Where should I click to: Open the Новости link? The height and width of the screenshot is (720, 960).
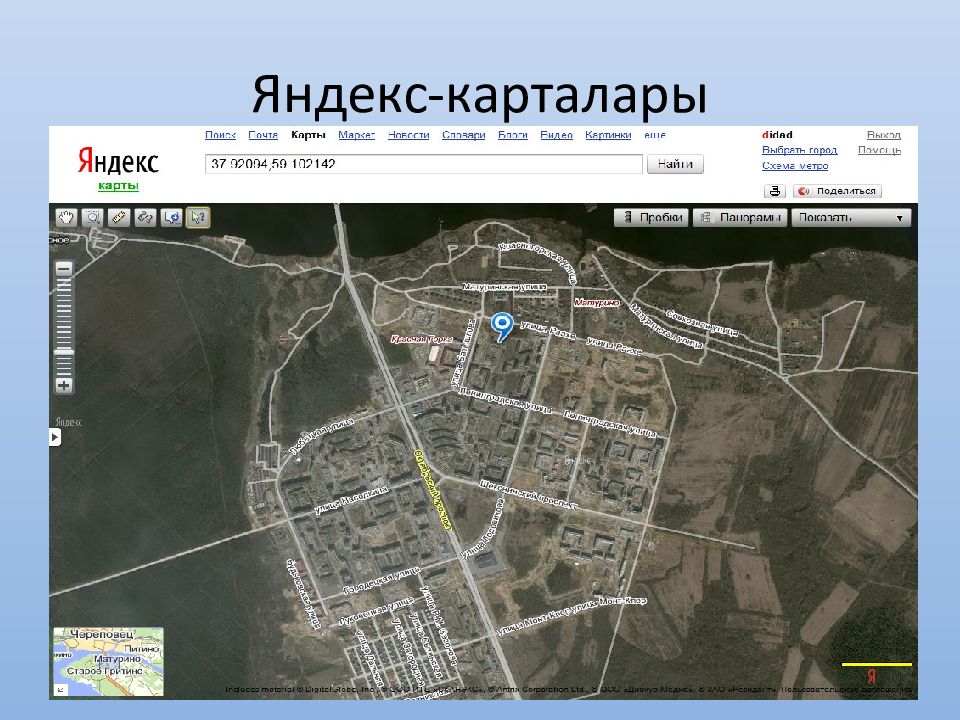408,135
